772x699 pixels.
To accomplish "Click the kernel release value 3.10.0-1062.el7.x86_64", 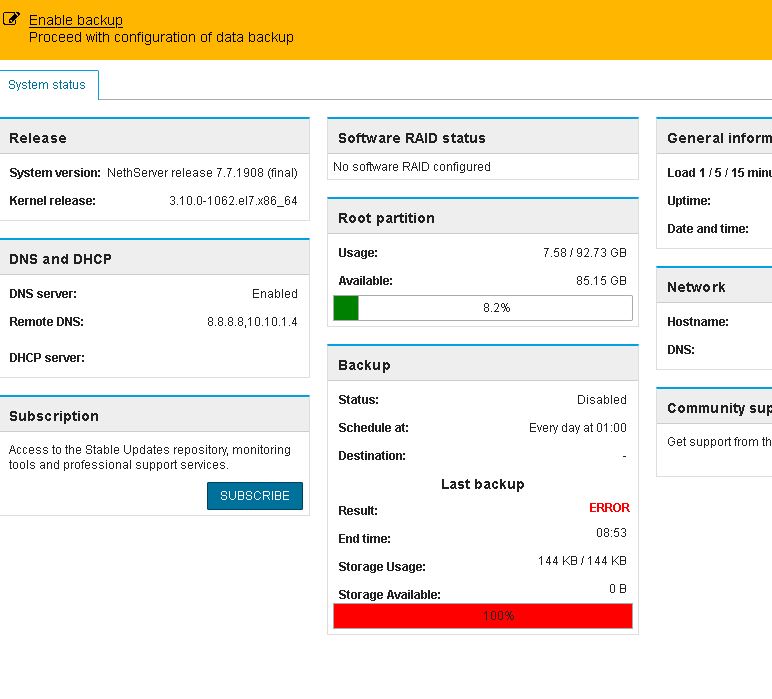I will pyautogui.click(x=233, y=201).
